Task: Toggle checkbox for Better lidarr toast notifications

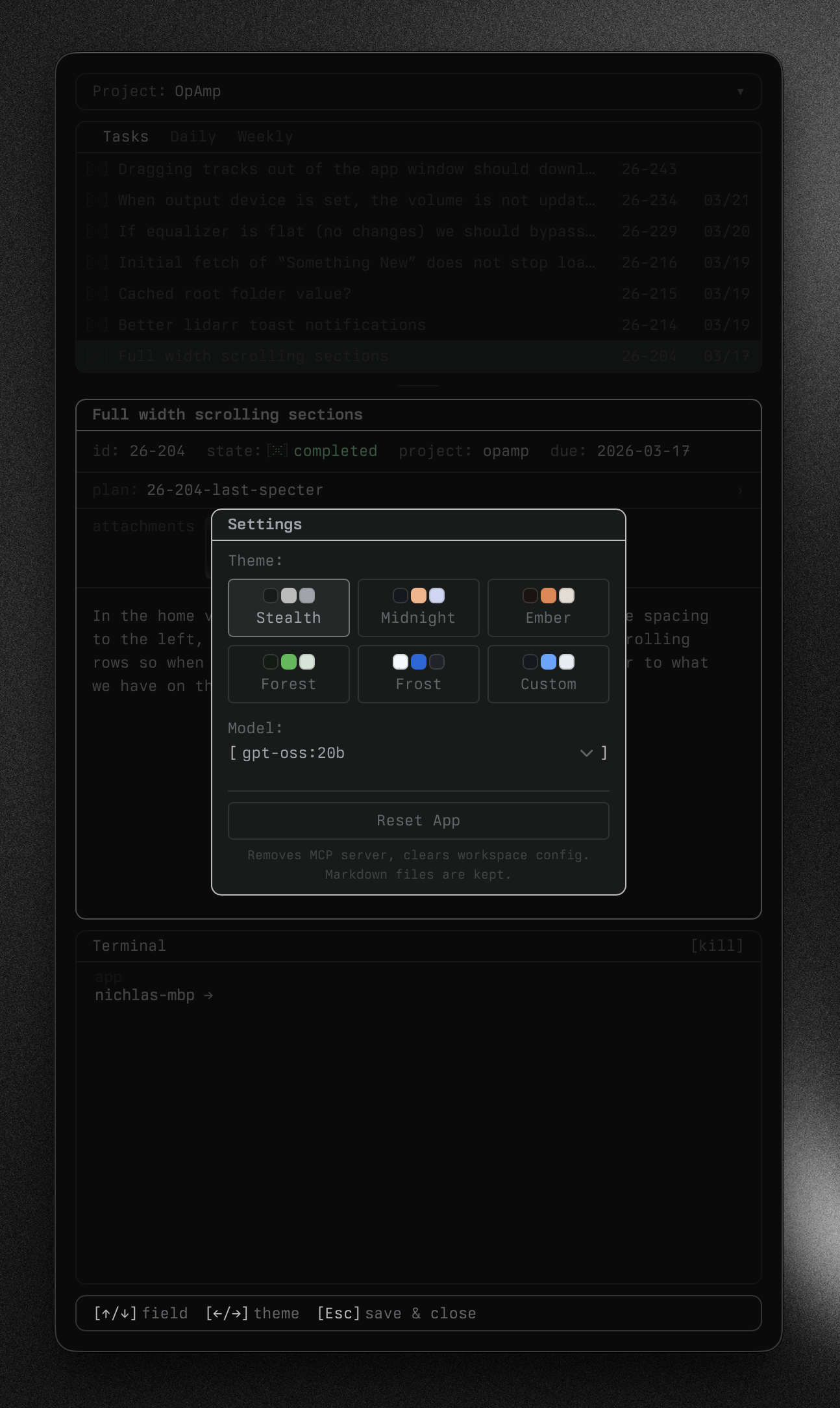Action: click(97, 325)
